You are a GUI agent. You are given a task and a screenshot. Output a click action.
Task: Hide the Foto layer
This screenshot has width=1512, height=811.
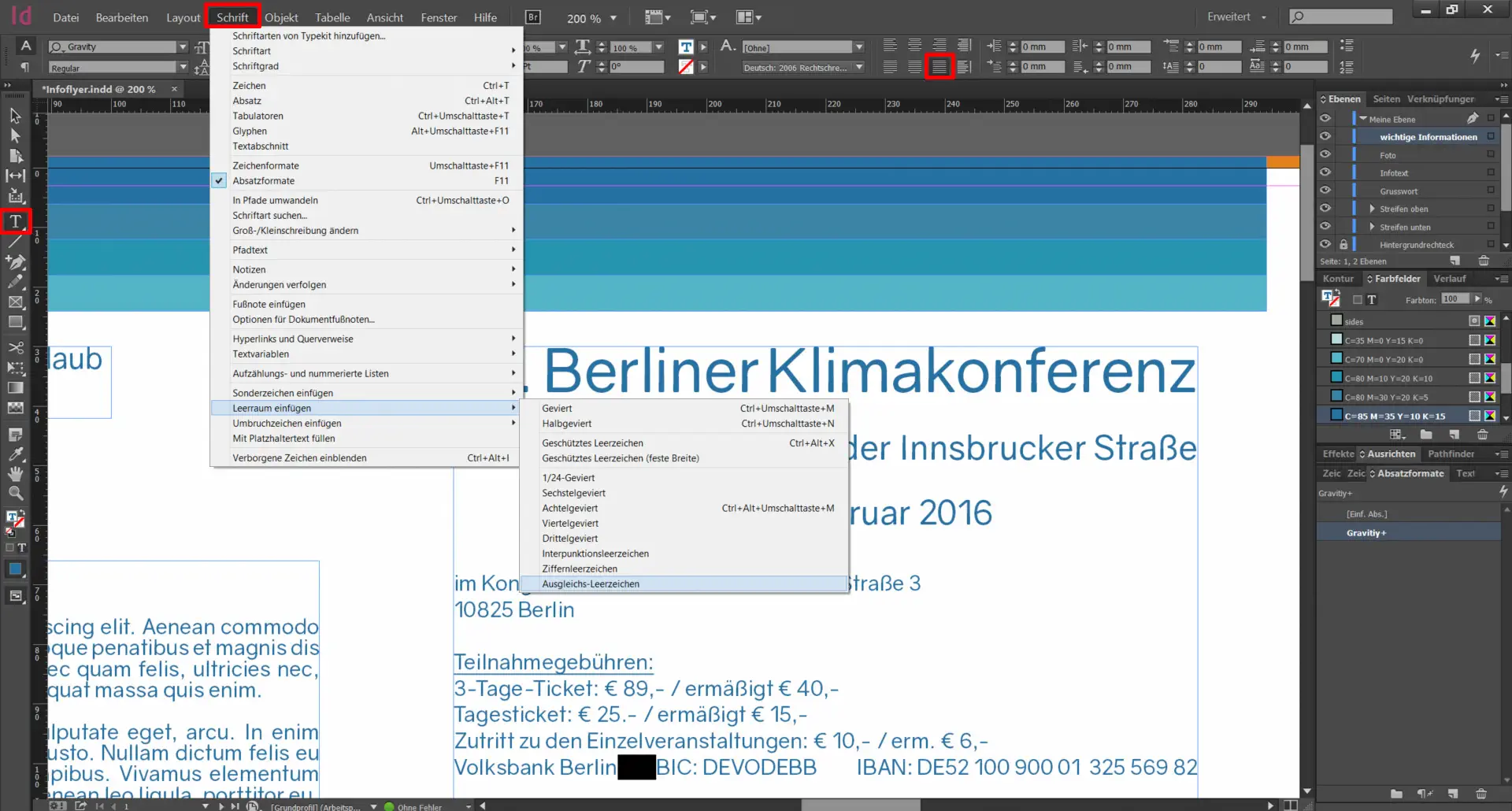(1325, 154)
